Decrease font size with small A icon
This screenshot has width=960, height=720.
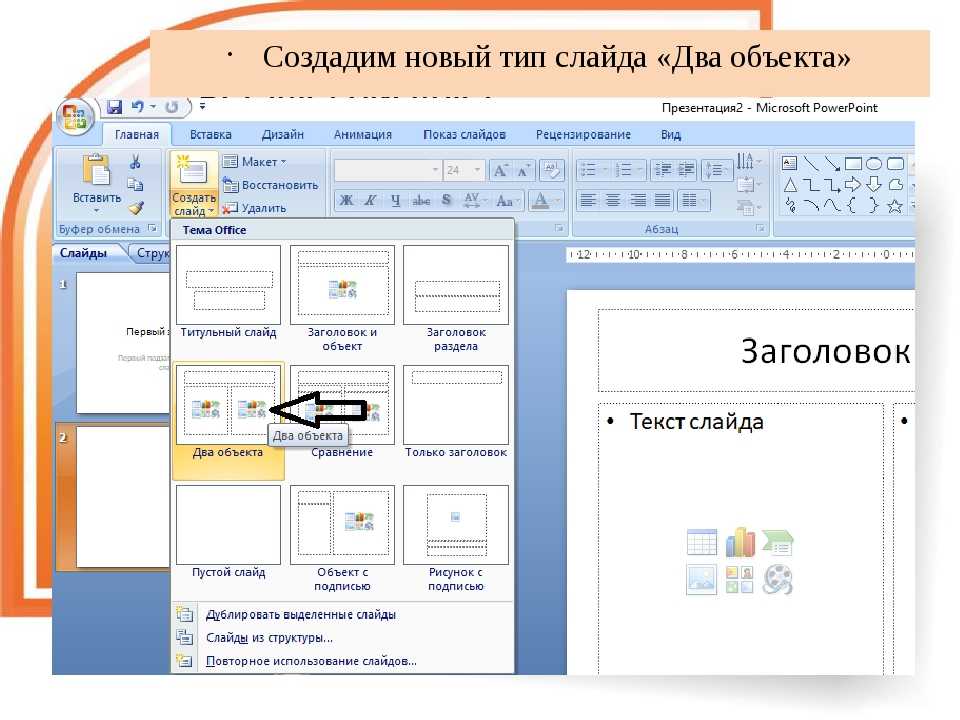point(523,170)
